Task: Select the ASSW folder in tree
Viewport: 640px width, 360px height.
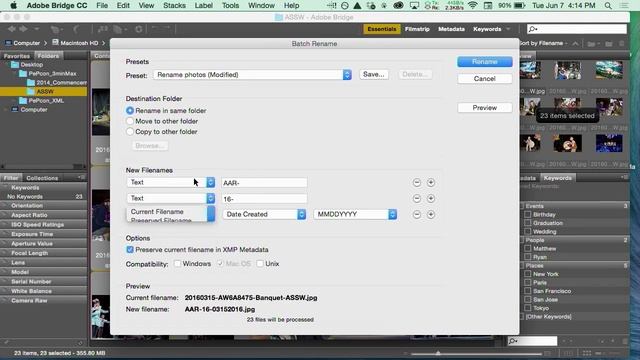Action: (x=45, y=91)
